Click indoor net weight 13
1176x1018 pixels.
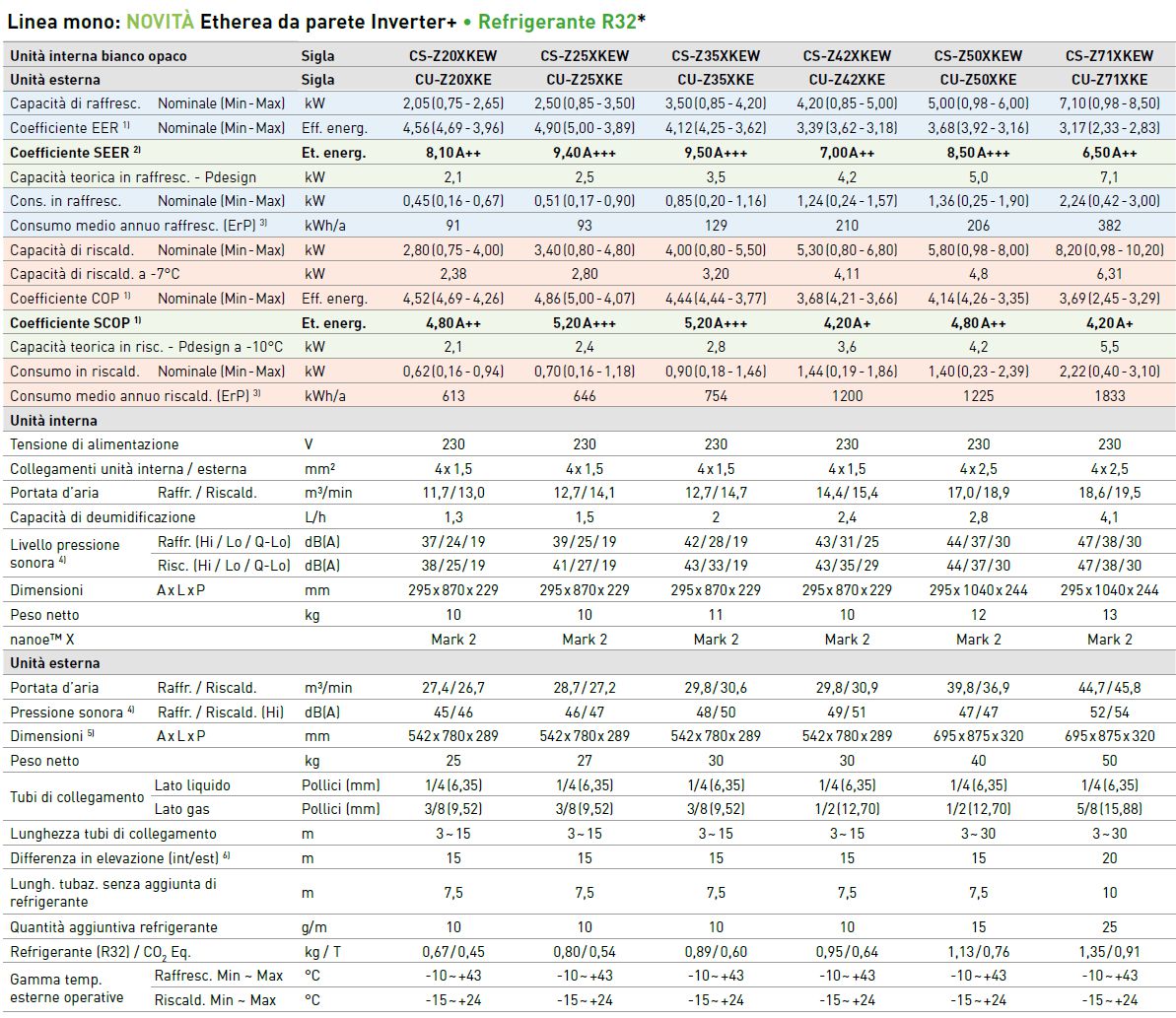click(1109, 615)
